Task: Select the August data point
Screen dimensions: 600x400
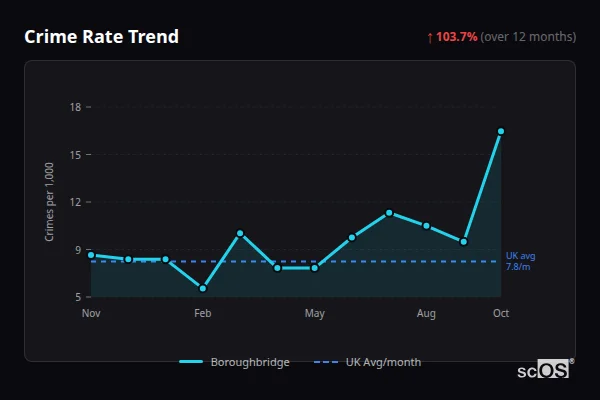Action: click(426, 226)
